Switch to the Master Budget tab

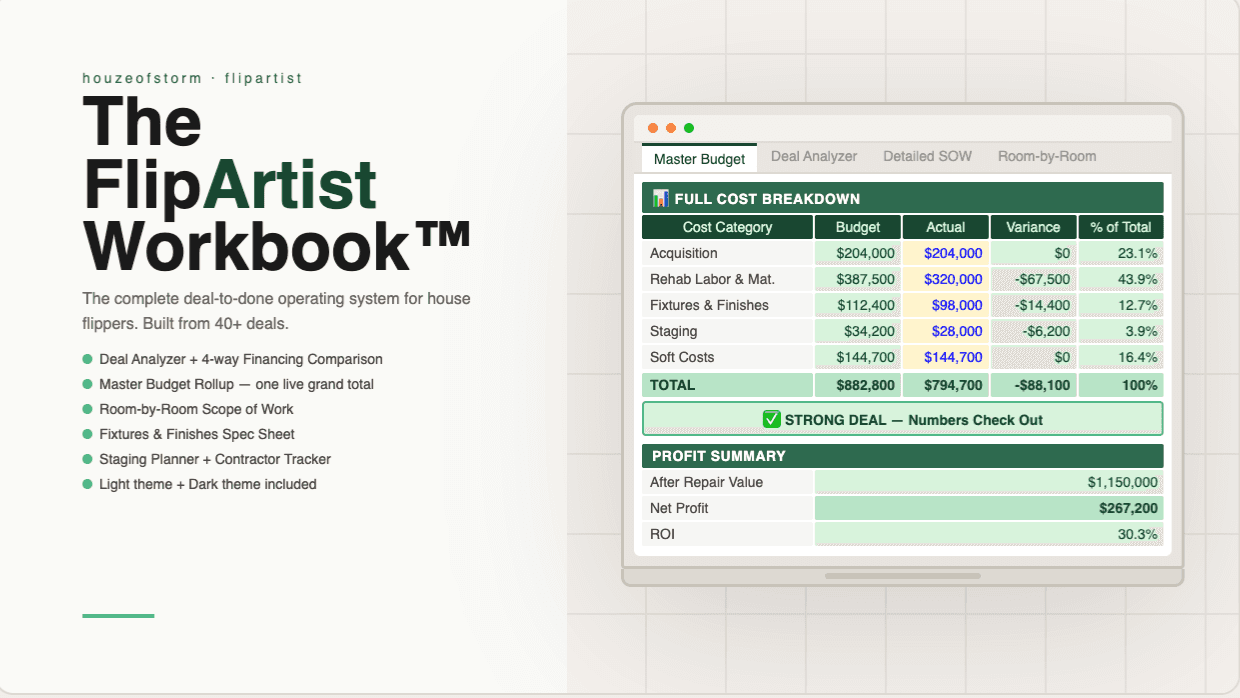[x=699, y=159]
